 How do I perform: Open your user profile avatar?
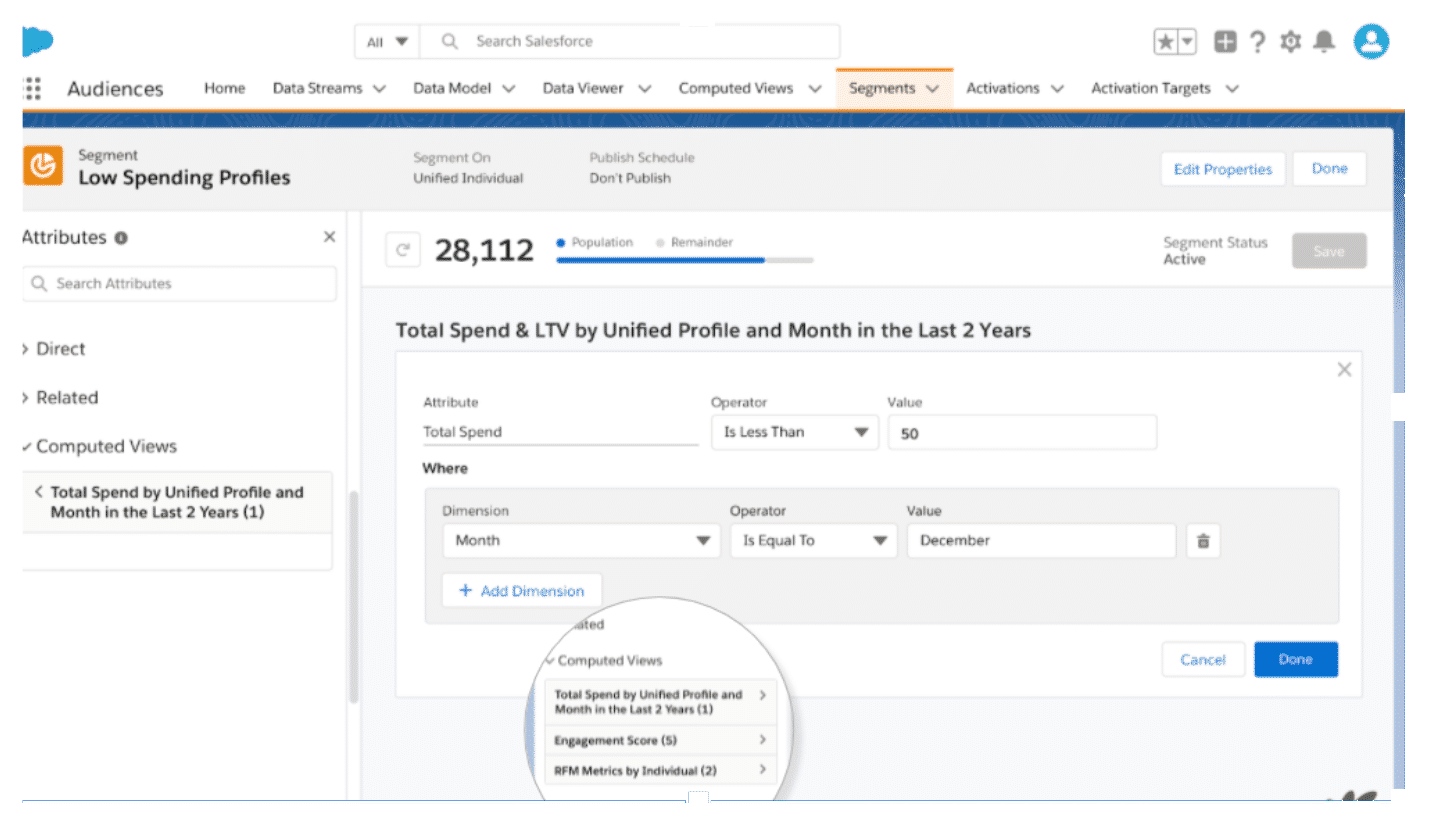[x=1370, y=41]
